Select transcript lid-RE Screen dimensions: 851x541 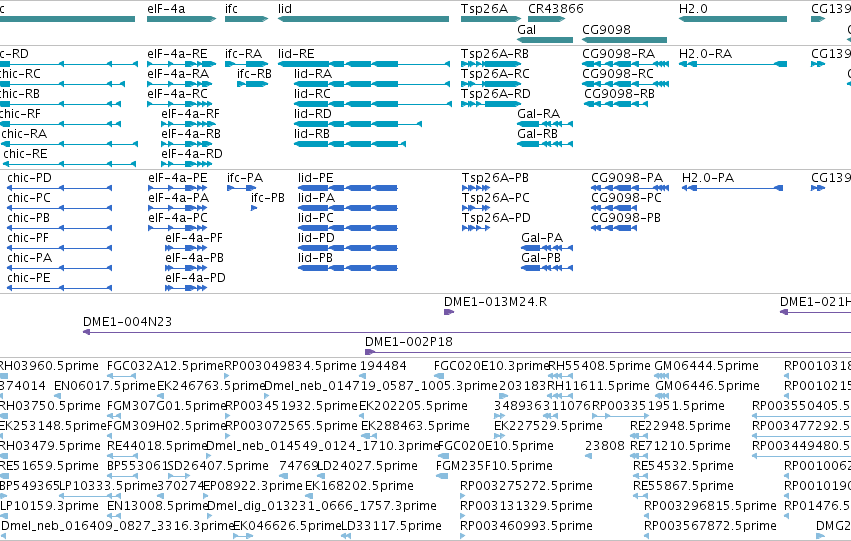click(364, 64)
